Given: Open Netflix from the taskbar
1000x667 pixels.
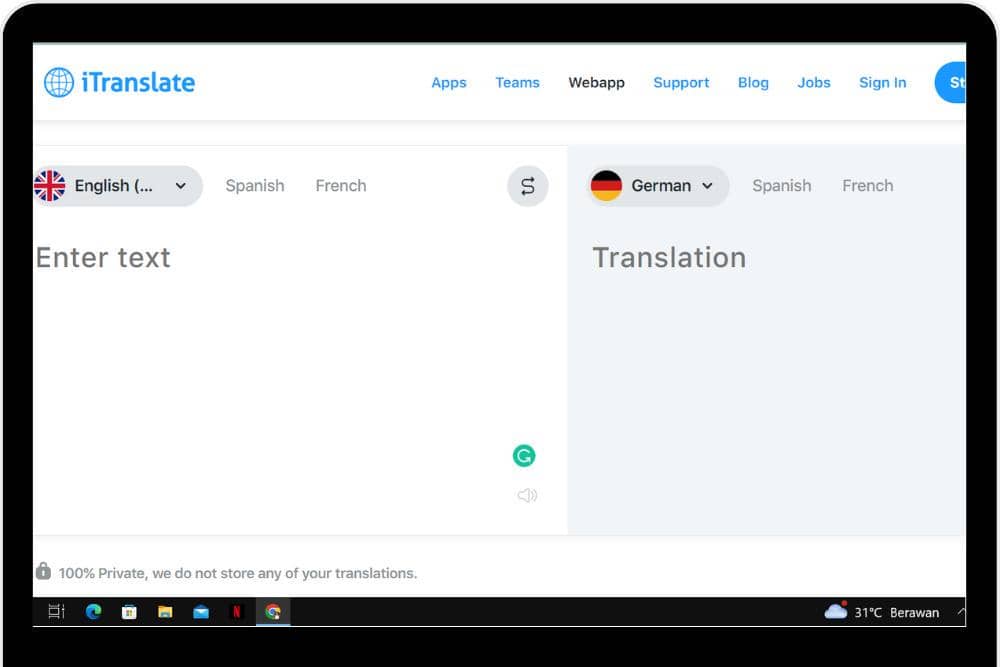Looking at the screenshot, I should [236, 612].
